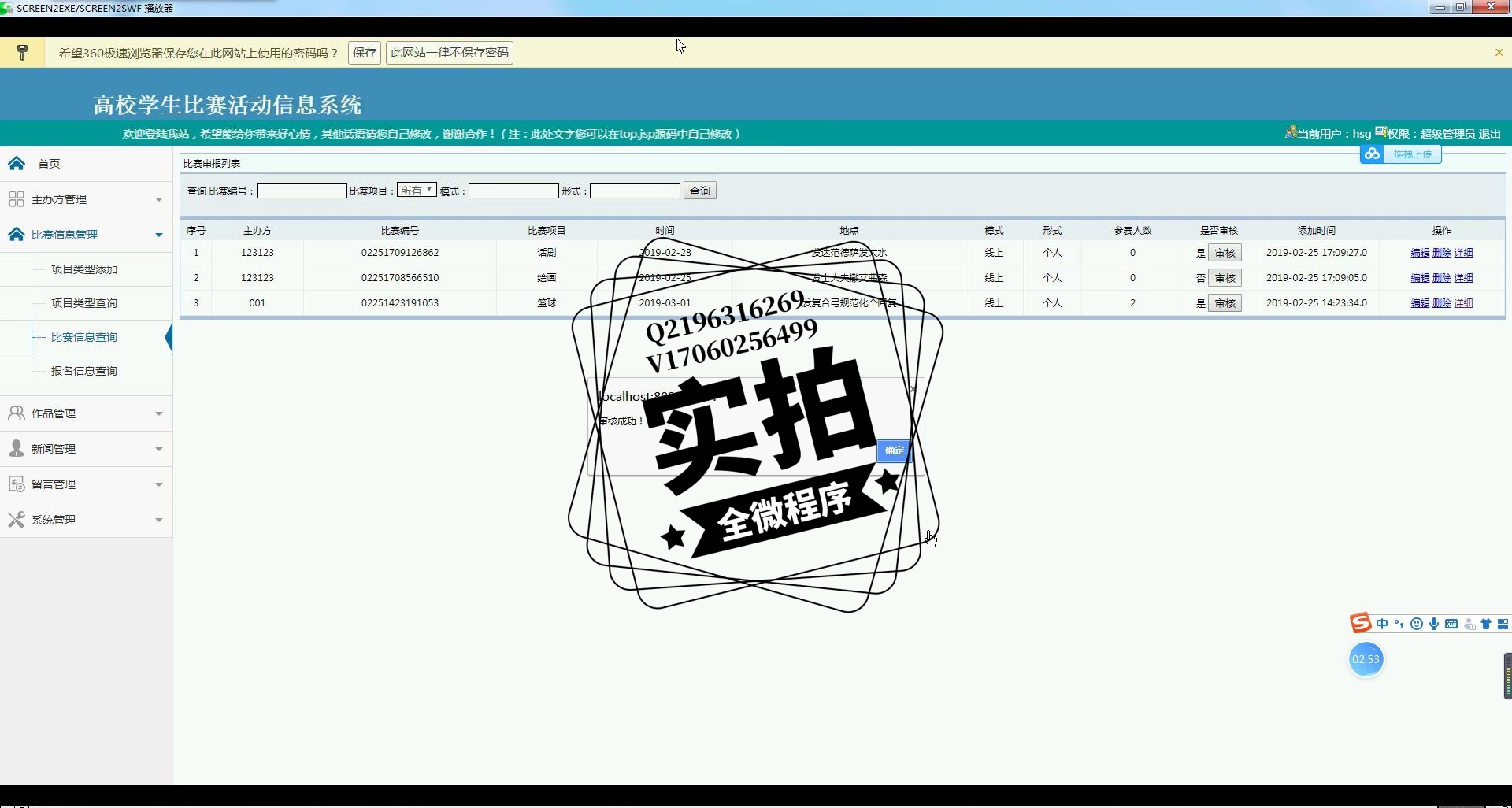The width and height of the screenshot is (1512, 808).
Task: Click the 02:53 recording timer circle
Action: (1366, 659)
